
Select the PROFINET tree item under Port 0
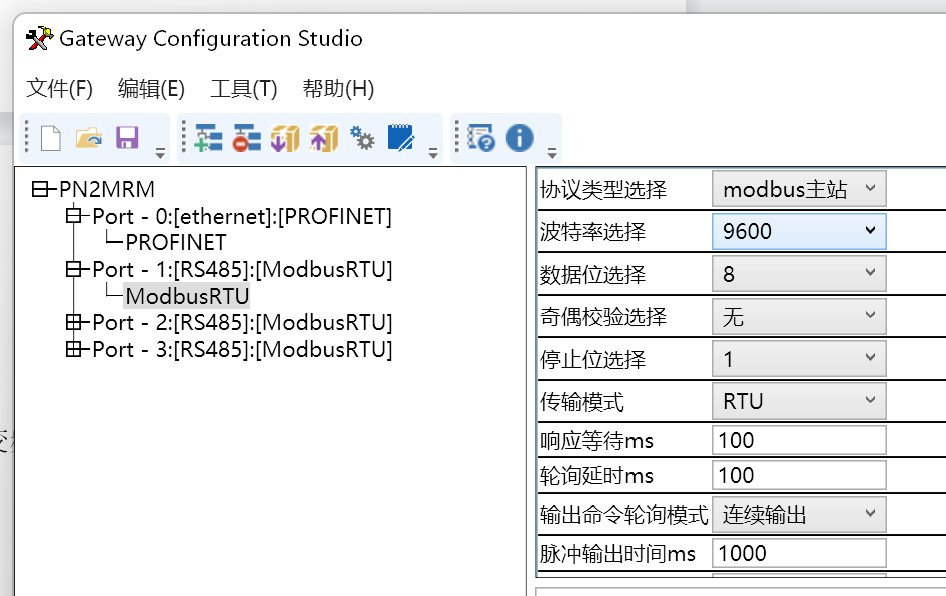click(x=176, y=243)
